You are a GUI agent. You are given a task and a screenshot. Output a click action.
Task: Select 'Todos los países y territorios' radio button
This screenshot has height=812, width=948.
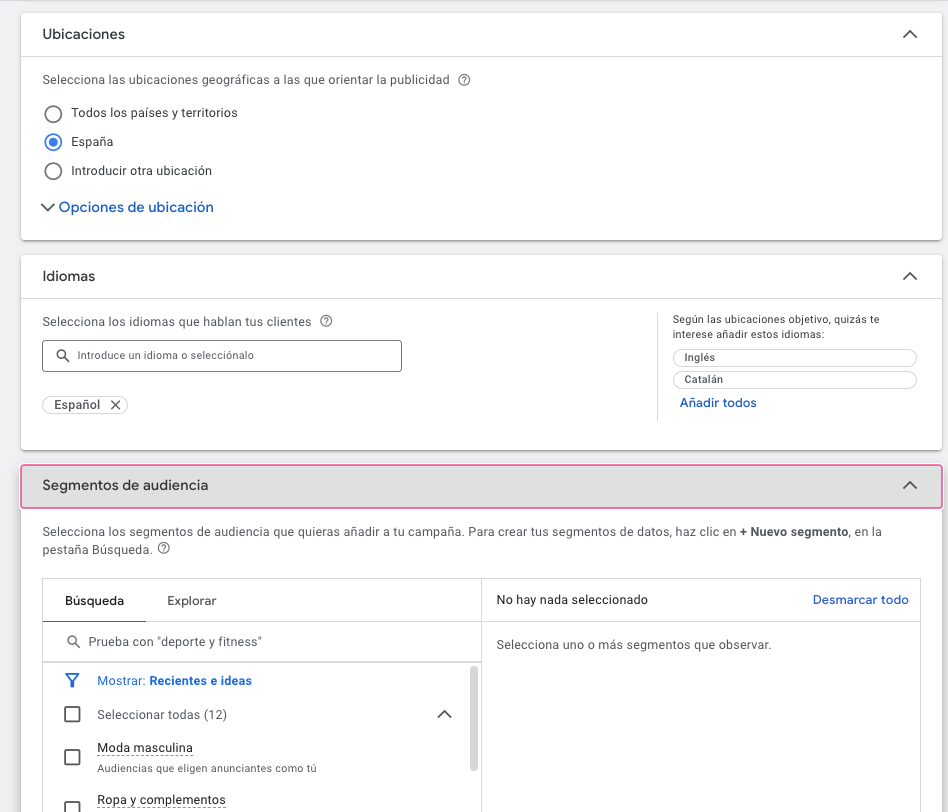(x=53, y=114)
